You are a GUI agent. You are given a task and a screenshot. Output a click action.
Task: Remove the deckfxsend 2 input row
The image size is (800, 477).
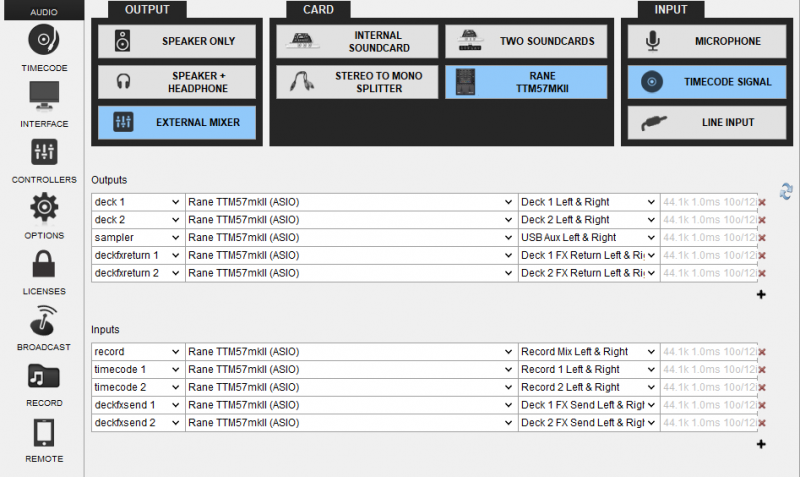(762, 423)
